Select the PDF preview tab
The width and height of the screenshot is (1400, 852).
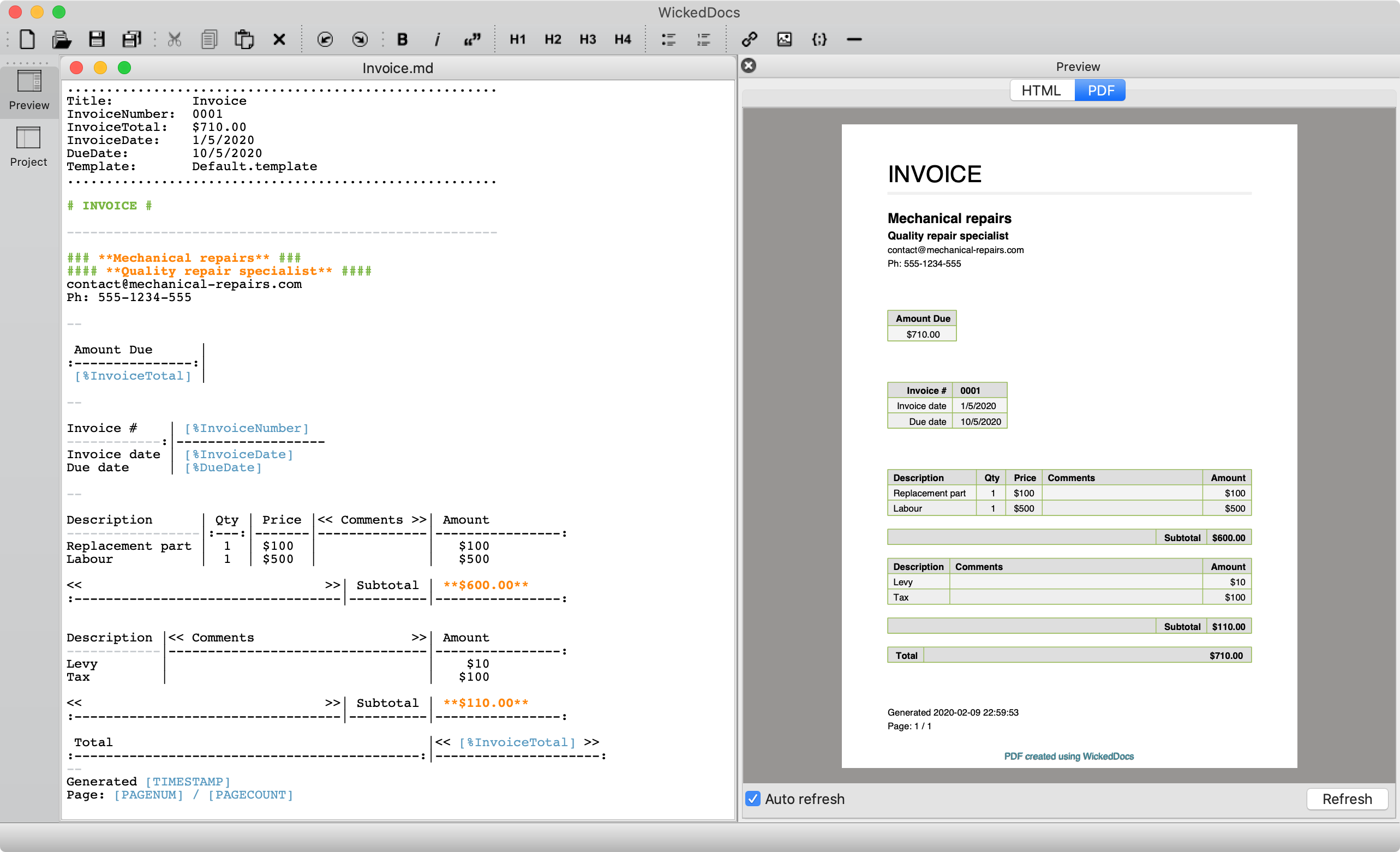point(1100,91)
